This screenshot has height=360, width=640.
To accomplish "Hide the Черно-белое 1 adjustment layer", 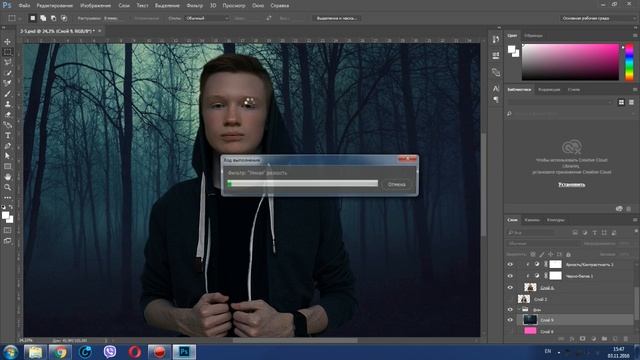I will click(x=510, y=276).
